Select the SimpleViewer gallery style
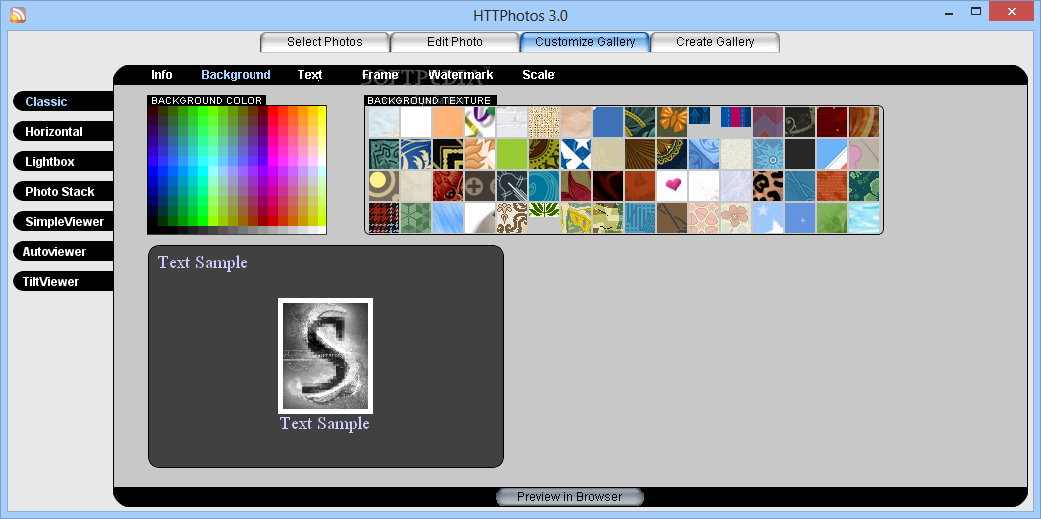The image size is (1041, 519). click(x=63, y=222)
